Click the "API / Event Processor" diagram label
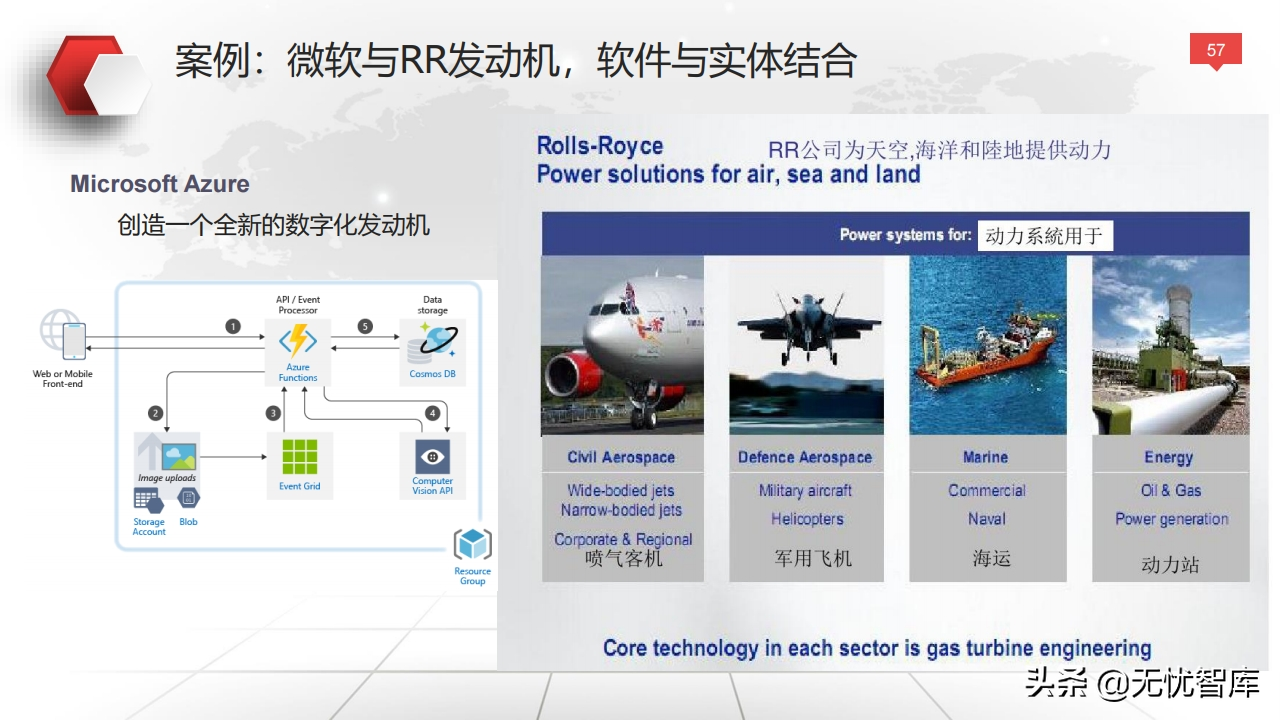Screen dimensions: 1280x720 [298, 305]
